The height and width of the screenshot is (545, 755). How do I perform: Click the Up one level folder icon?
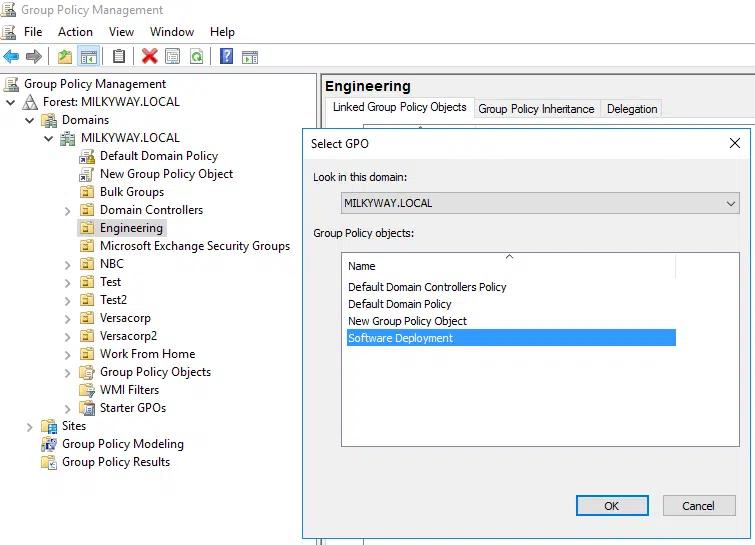[x=65, y=57]
